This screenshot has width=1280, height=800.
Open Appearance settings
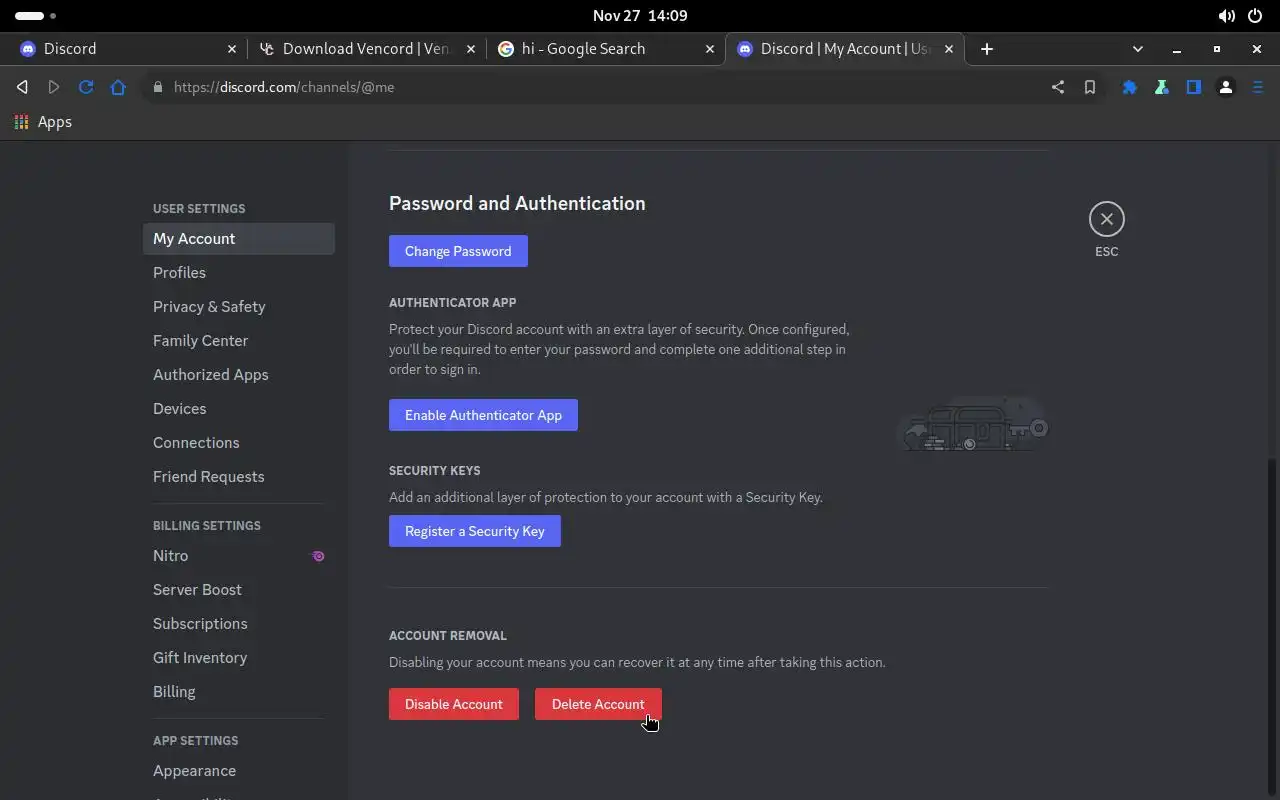238,770
